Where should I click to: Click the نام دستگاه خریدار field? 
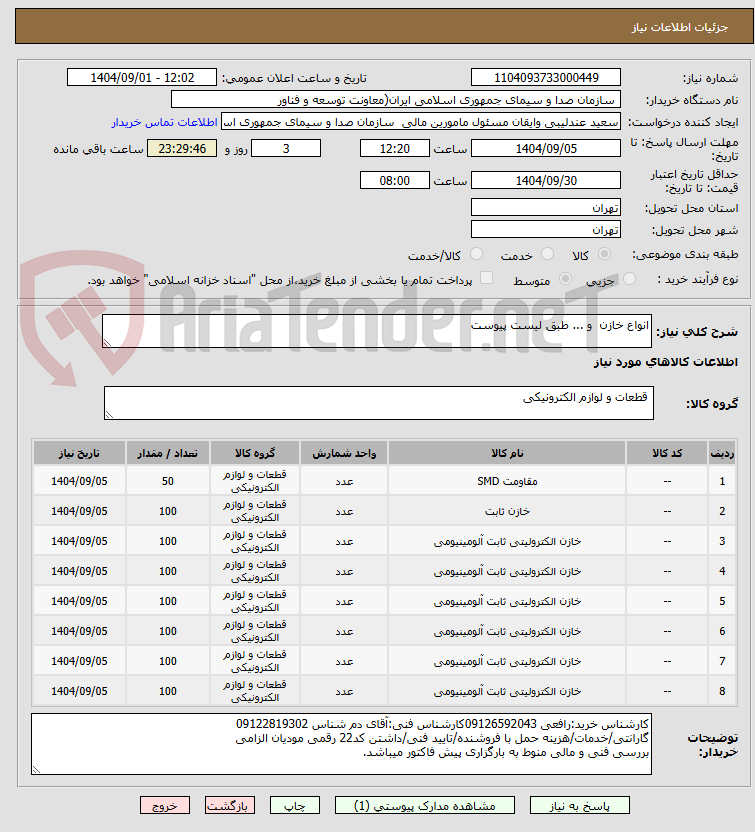pos(396,100)
